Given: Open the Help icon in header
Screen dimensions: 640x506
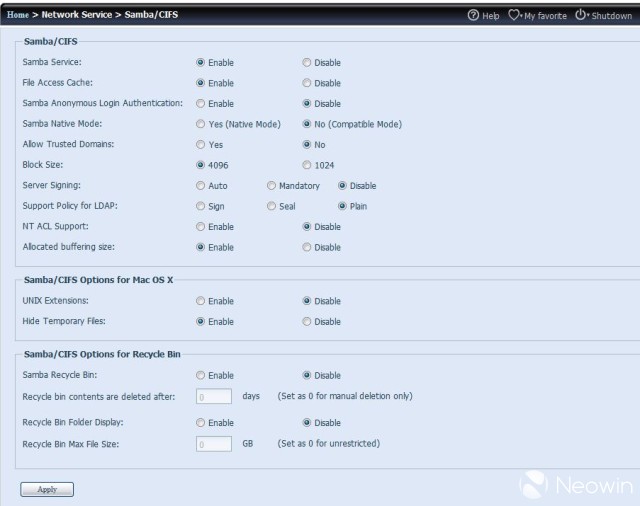Looking at the screenshot, I should pos(473,15).
